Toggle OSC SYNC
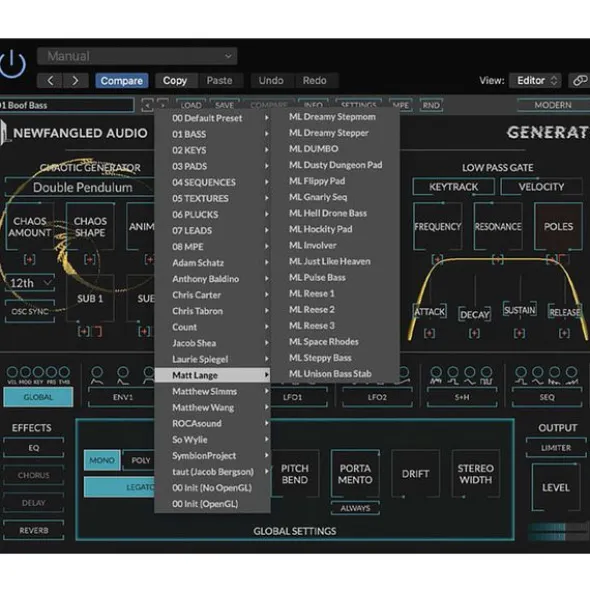590x591 pixels. click(30, 311)
